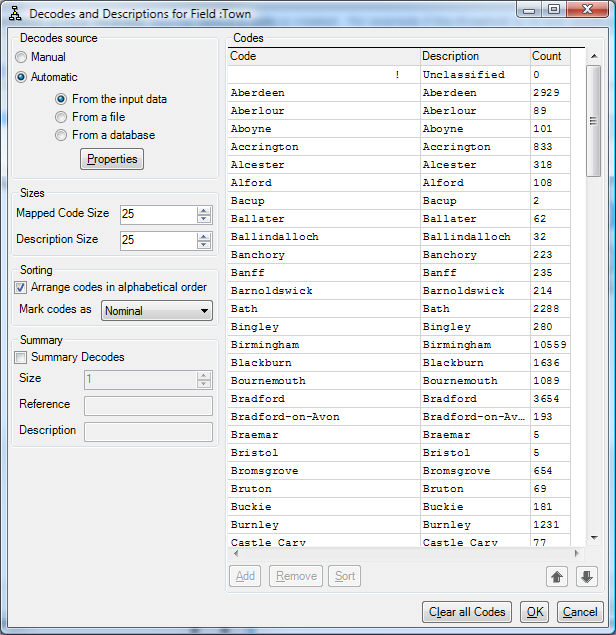Image resolution: width=616 pixels, height=635 pixels.
Task: Select the Barnoldswick code cell
Action: pyautogui.click(x=324, y=291)
